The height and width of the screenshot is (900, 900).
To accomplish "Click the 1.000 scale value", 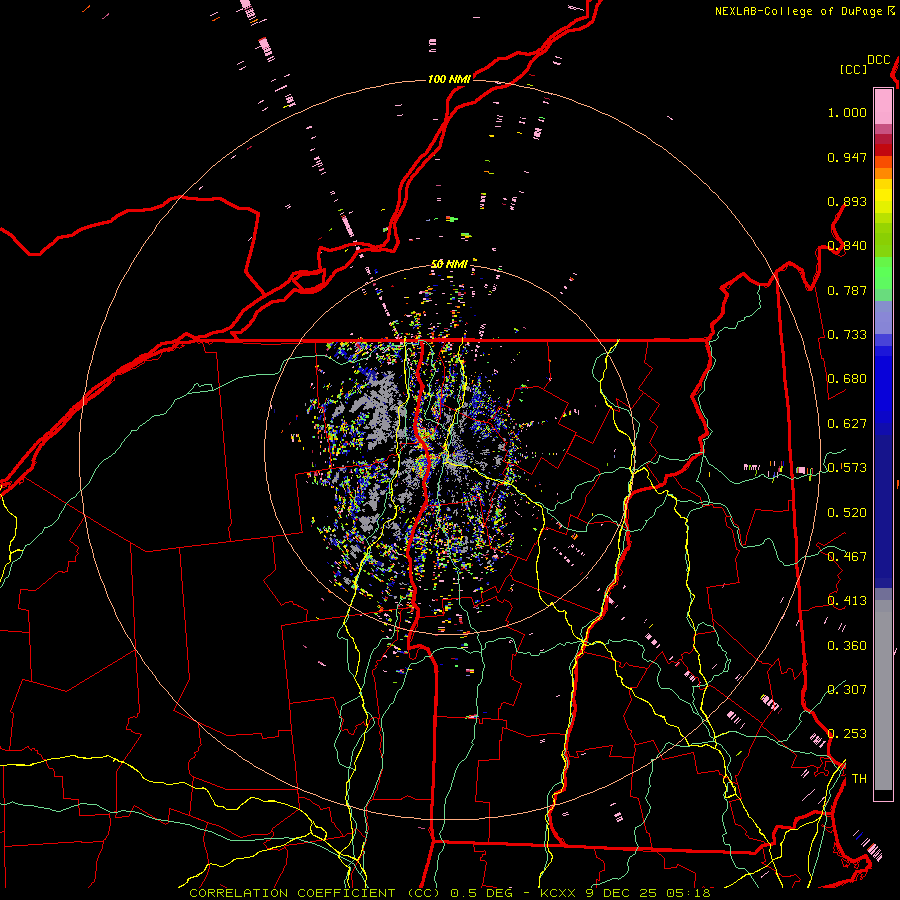I will tap(847, 112).
